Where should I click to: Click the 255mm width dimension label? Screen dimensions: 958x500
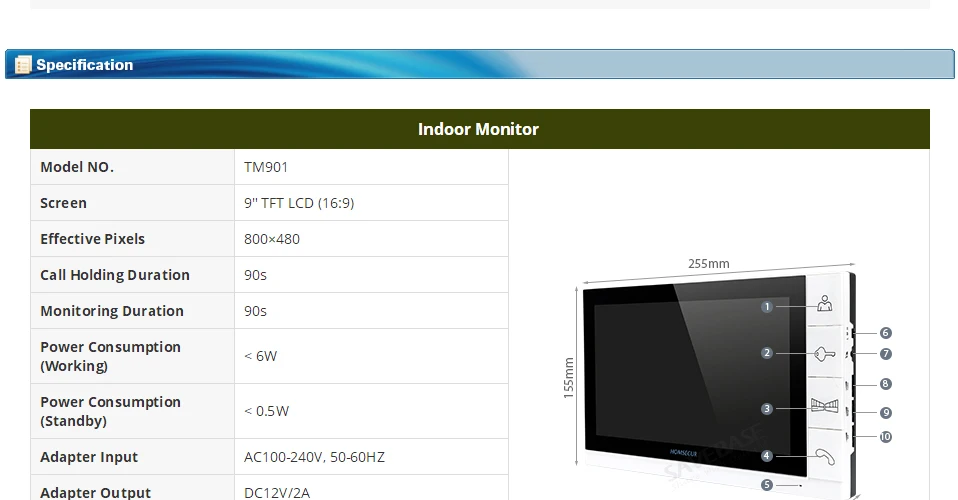(709, 263)
